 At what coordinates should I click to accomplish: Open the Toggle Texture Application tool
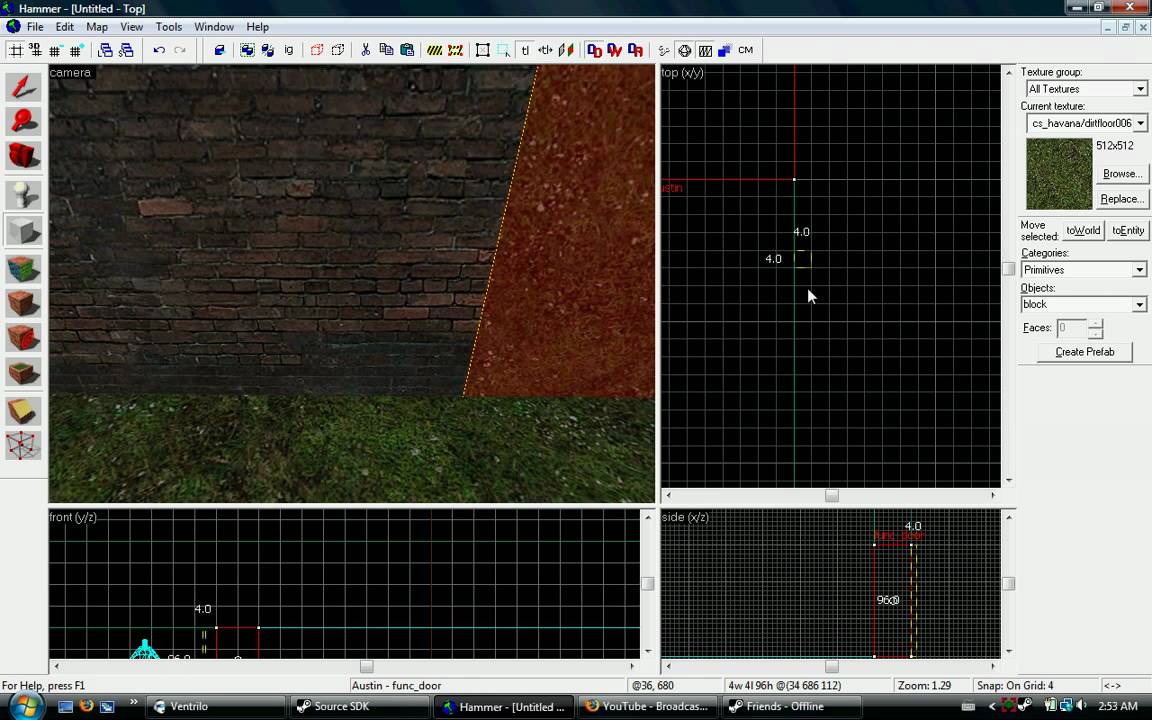(x=24, y=268)
